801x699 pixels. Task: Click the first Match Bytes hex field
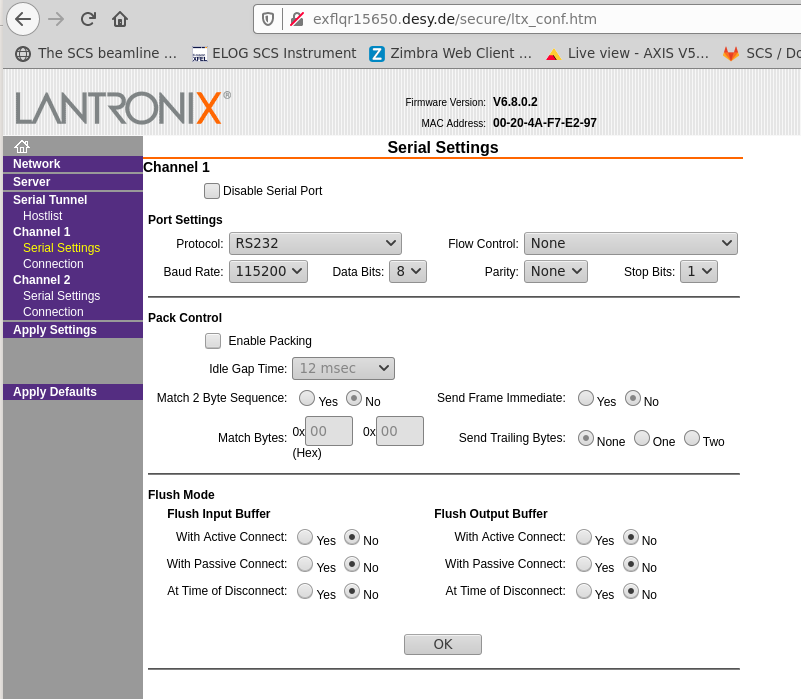[329, 431]
